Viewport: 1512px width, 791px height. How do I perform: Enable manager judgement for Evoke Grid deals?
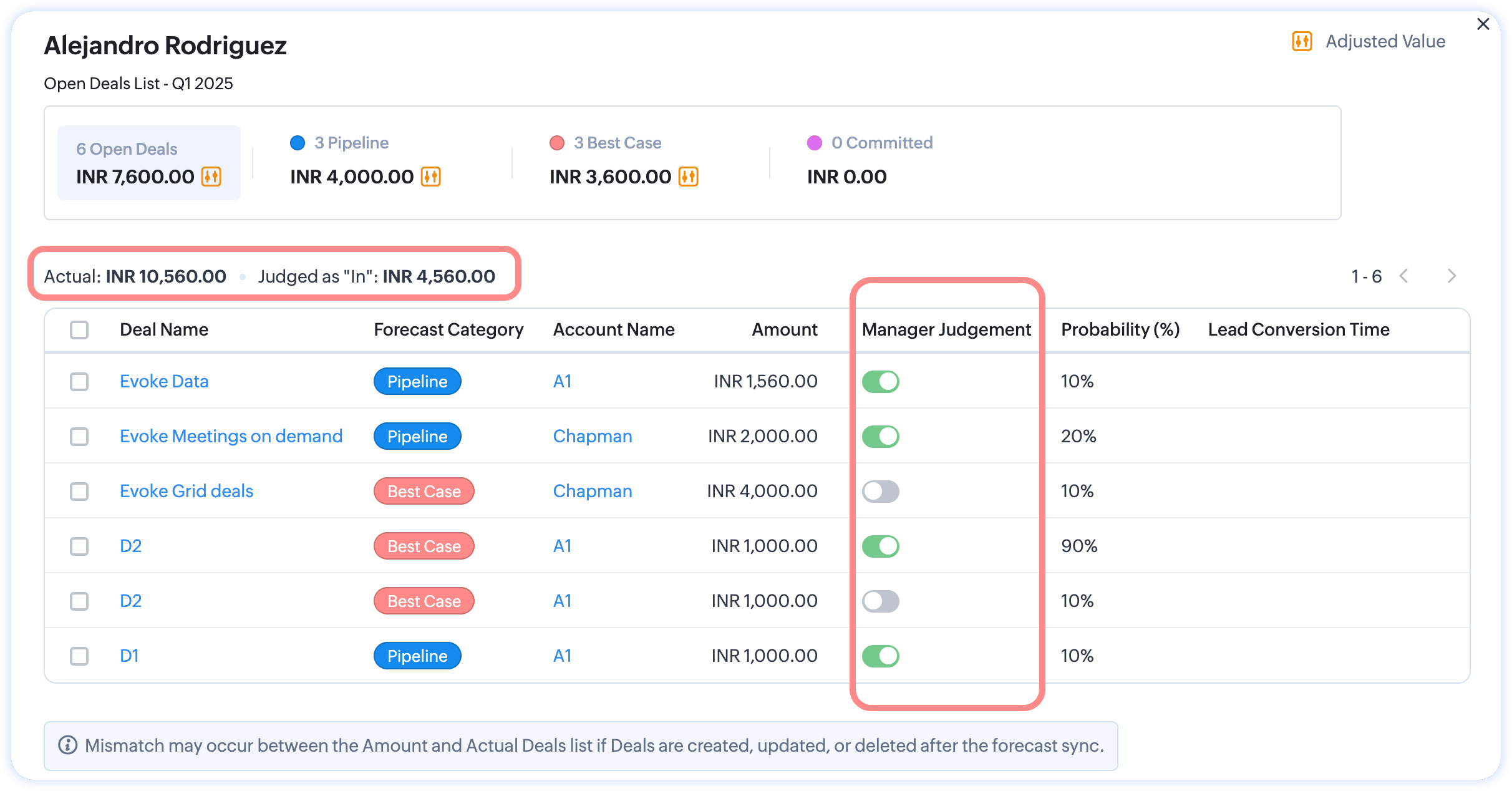pos(880,491)
